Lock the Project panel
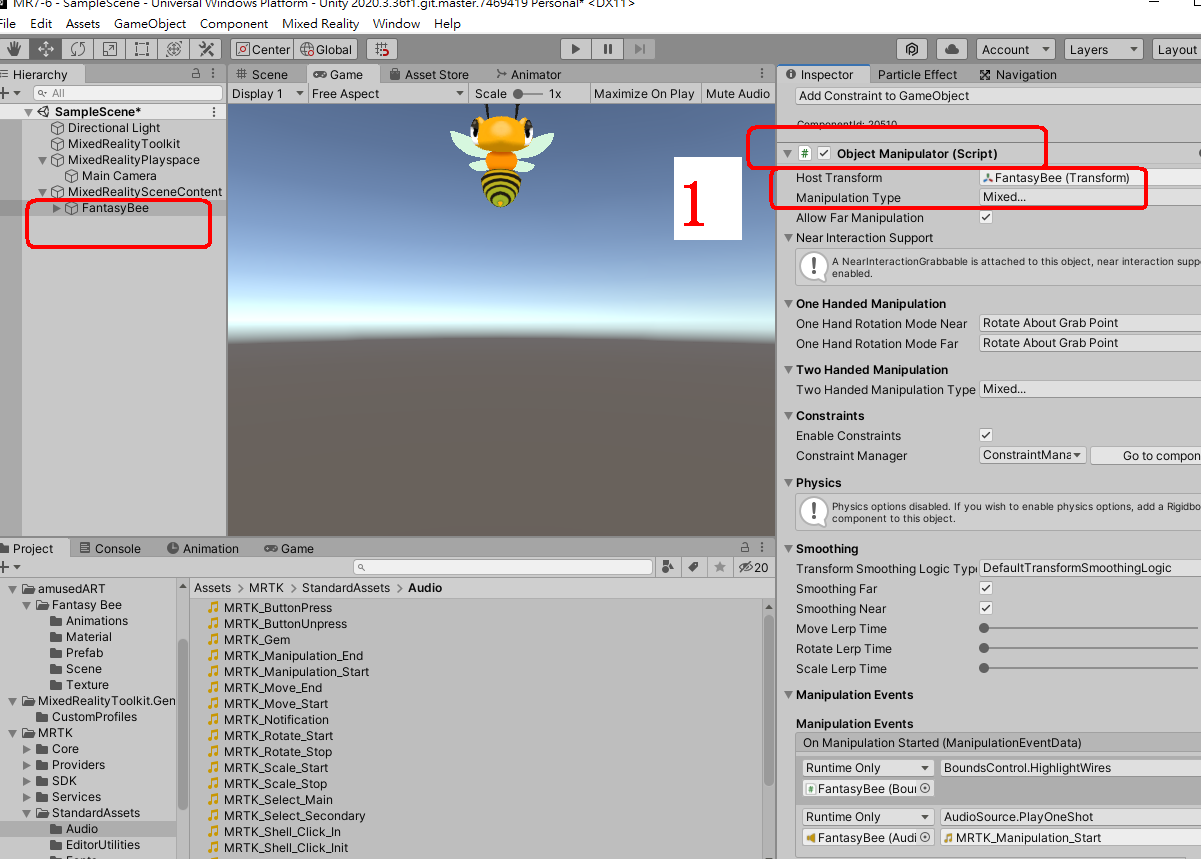This screenshot has height=859, width=1201. coord(744,548)
